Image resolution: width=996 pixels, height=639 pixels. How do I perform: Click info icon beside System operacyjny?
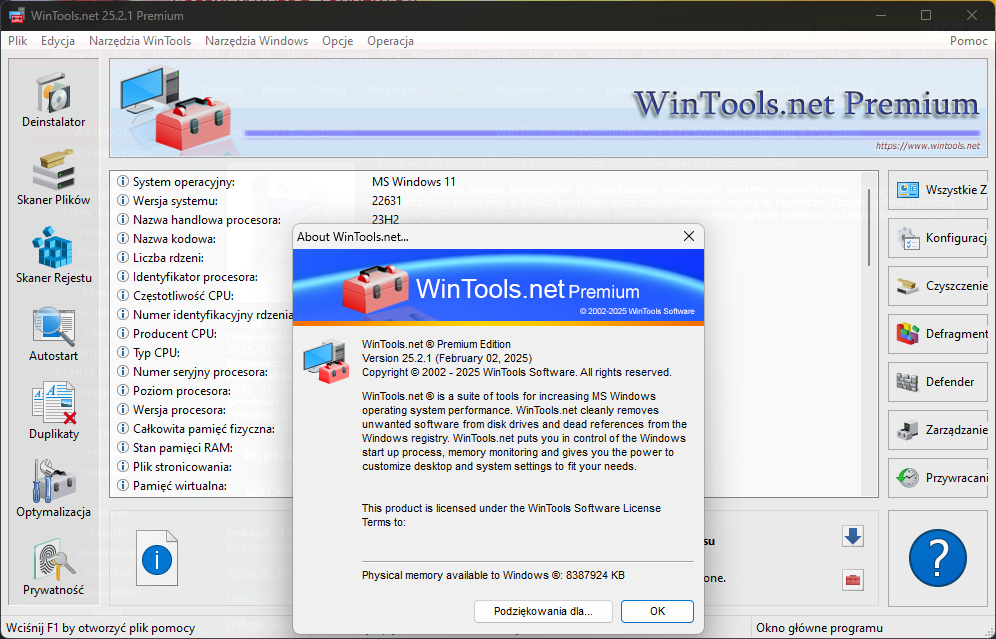pos(123,182)
